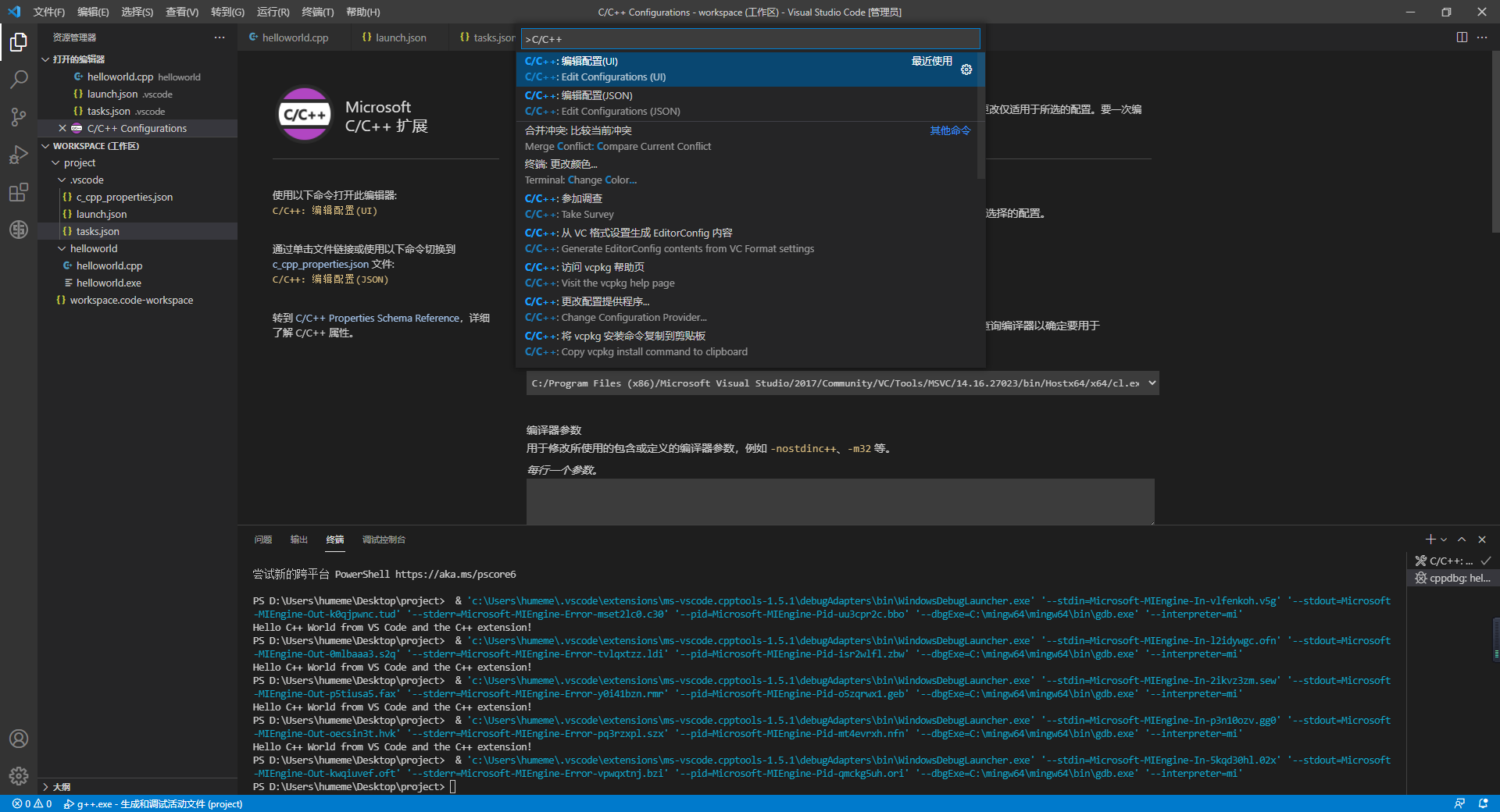Click the g++.exe build task status item
Viewport: 1500px width, 812px height.
[153, 803]
